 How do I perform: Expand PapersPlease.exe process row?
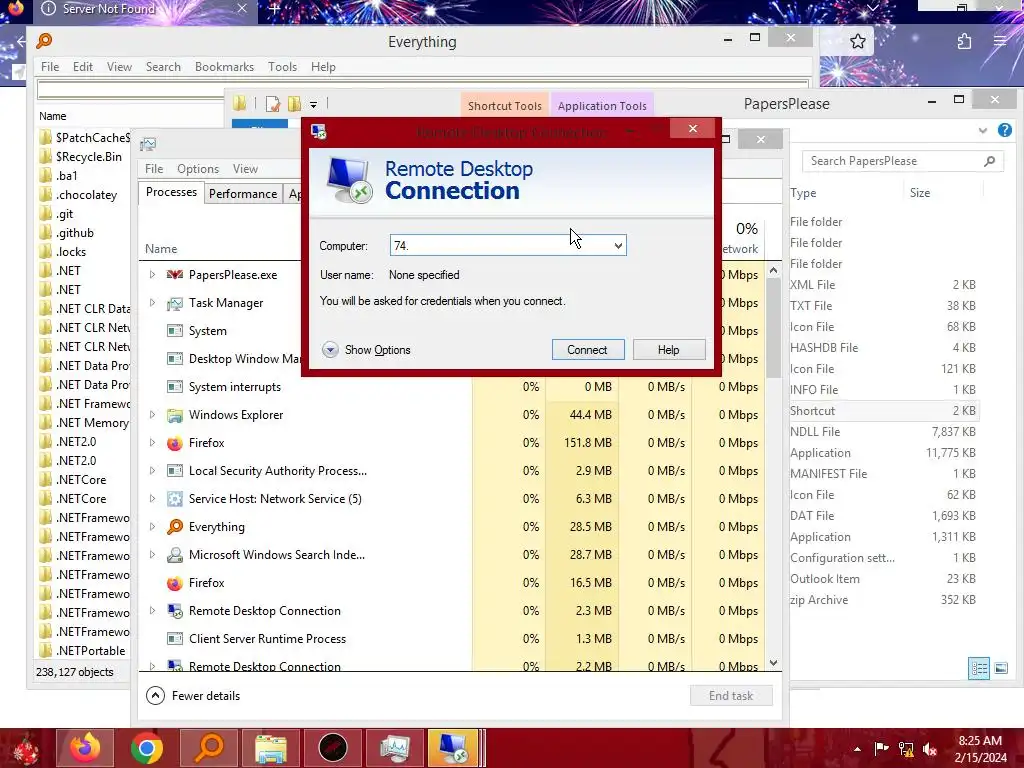pyautogui.click(x=152, y=275)
